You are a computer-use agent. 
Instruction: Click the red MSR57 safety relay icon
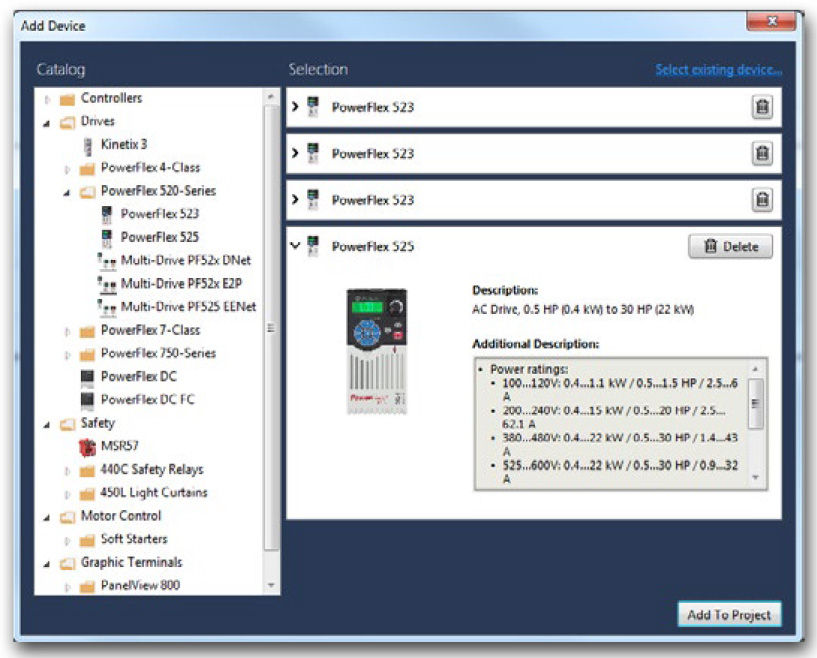pyautogui.click(x=87, y=447)
